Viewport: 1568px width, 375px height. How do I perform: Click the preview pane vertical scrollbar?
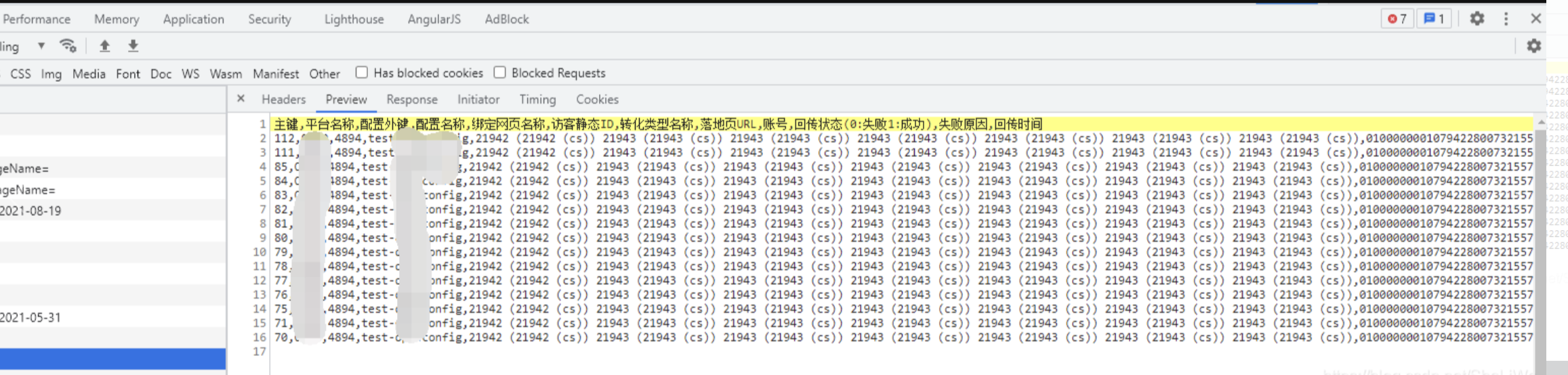click(1540, 237)
